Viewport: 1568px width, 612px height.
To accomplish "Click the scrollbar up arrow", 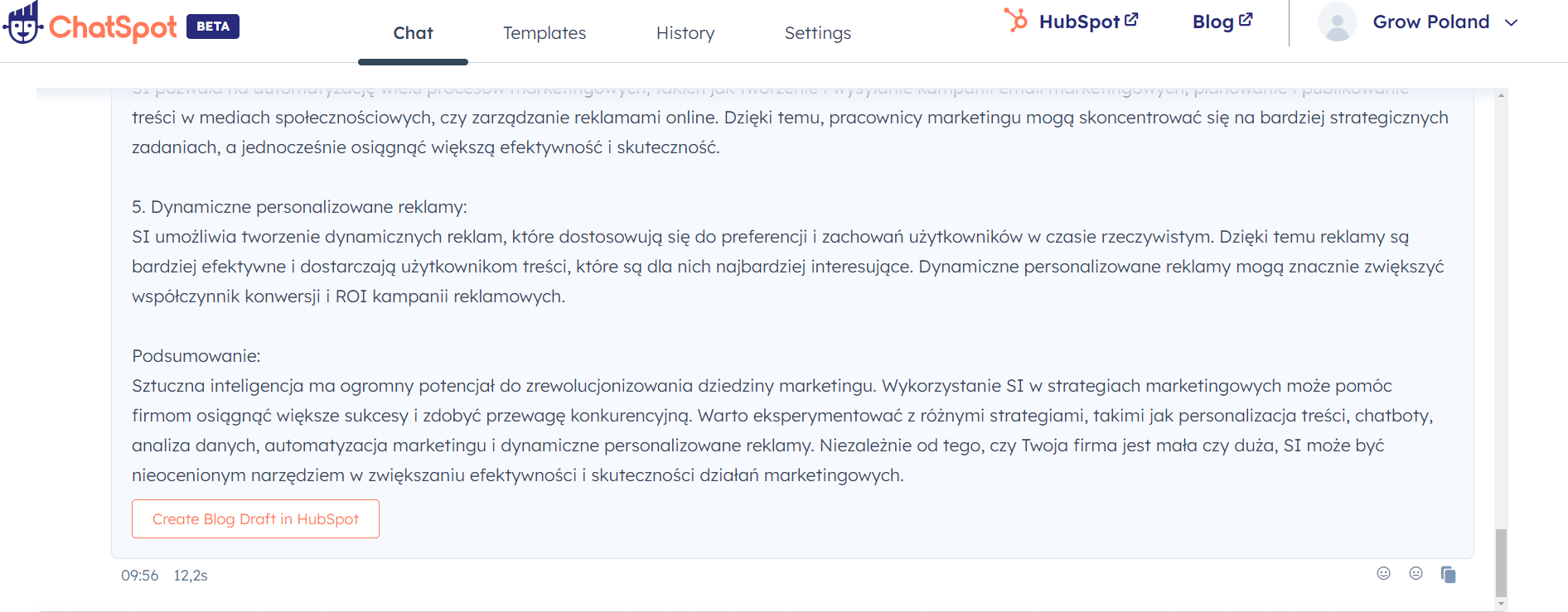I will 1501,95.
